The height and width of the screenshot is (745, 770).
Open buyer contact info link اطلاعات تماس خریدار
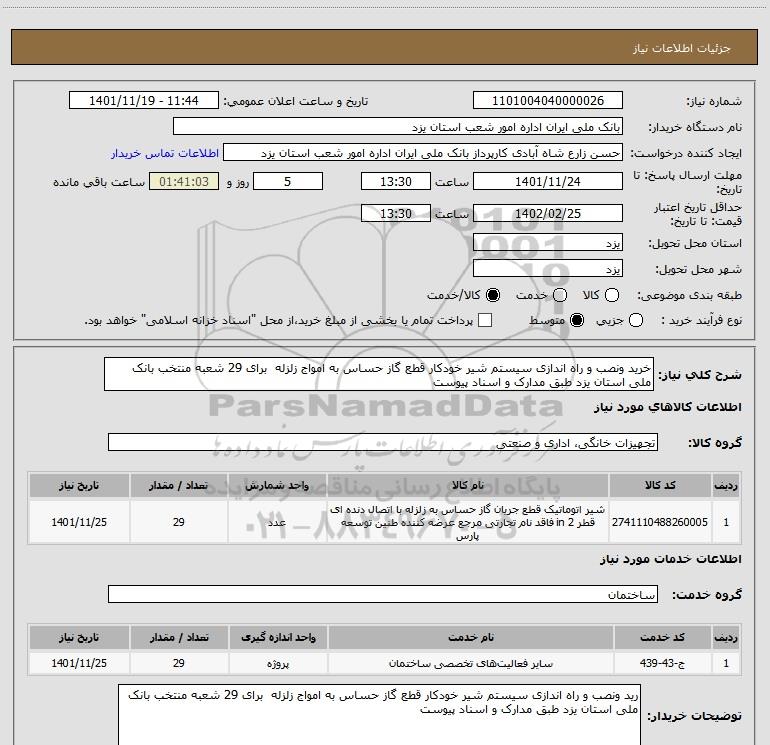pyautogui.click(x=165, y=153)
